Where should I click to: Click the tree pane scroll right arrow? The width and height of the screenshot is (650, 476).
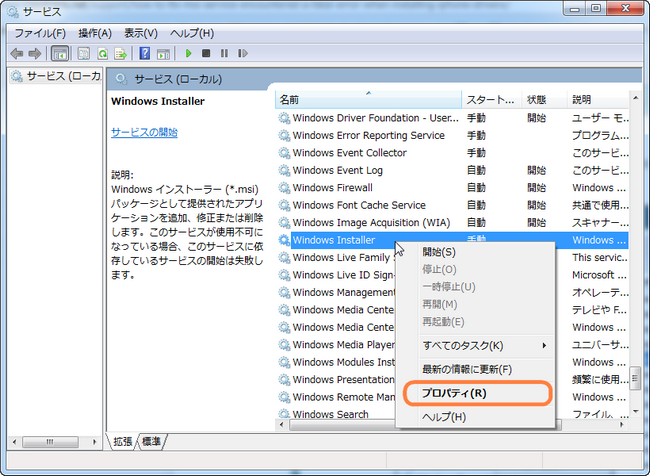95,442
